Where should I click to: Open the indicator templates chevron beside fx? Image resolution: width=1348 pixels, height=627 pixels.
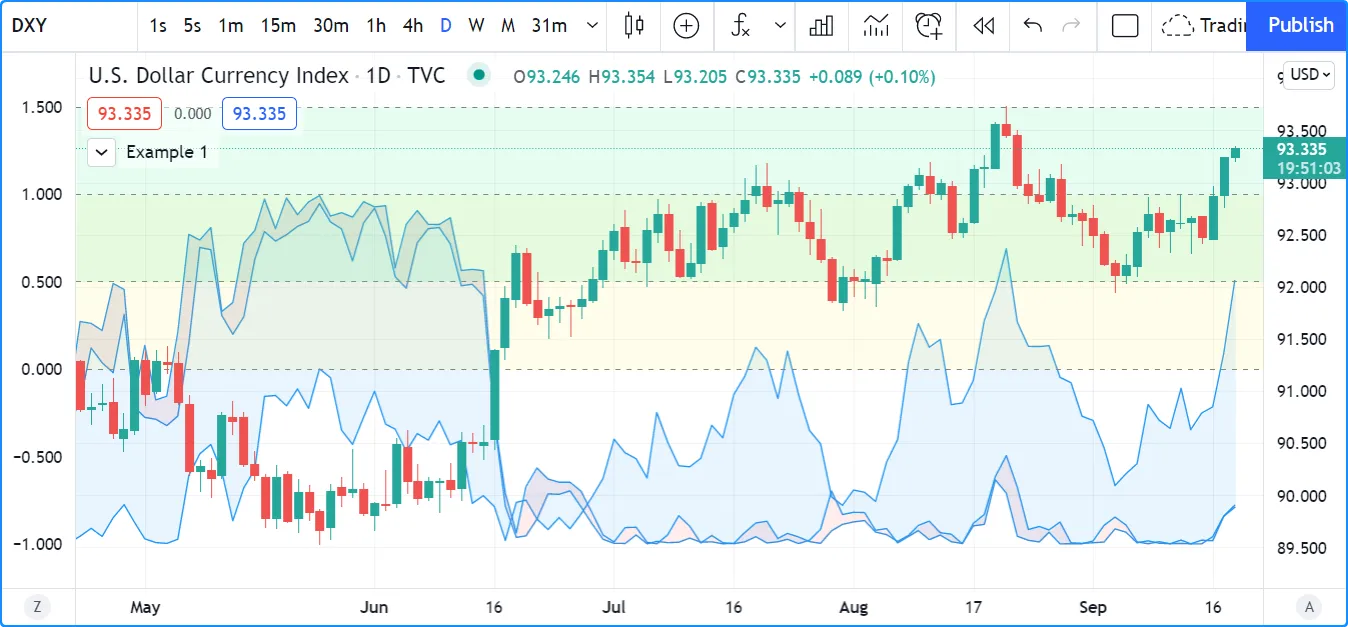click(781, 26)
